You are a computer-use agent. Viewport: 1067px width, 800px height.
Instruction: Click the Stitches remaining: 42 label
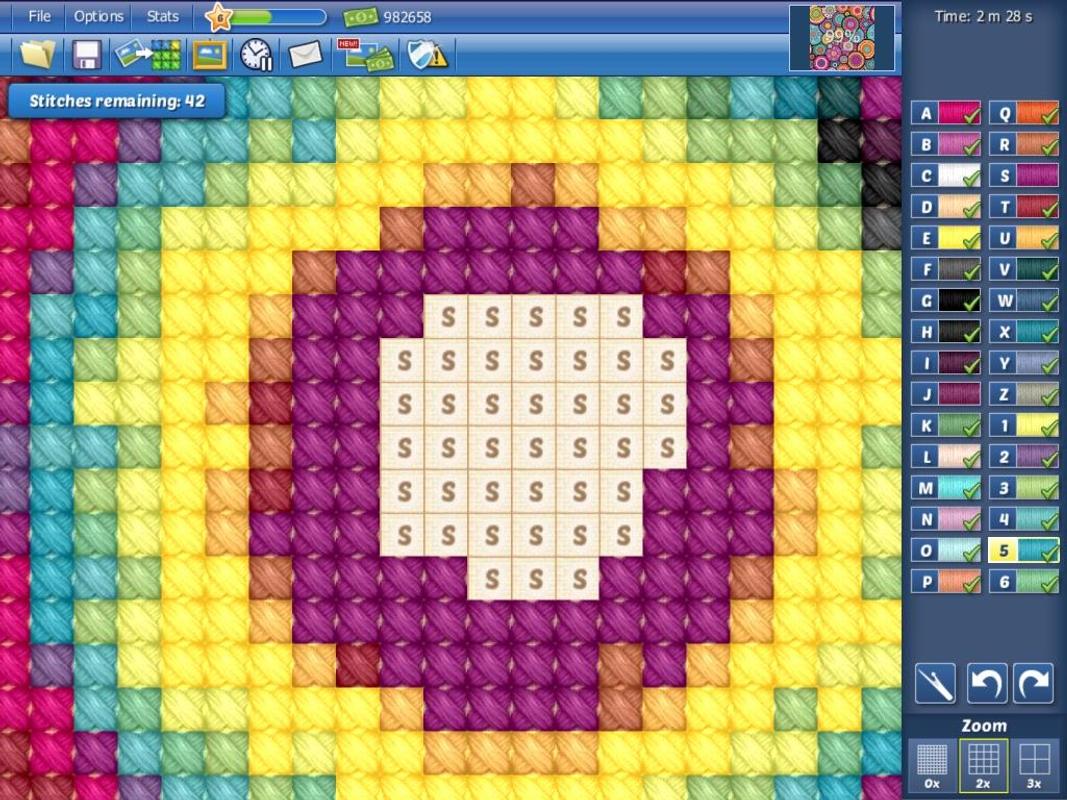[117, 101]
